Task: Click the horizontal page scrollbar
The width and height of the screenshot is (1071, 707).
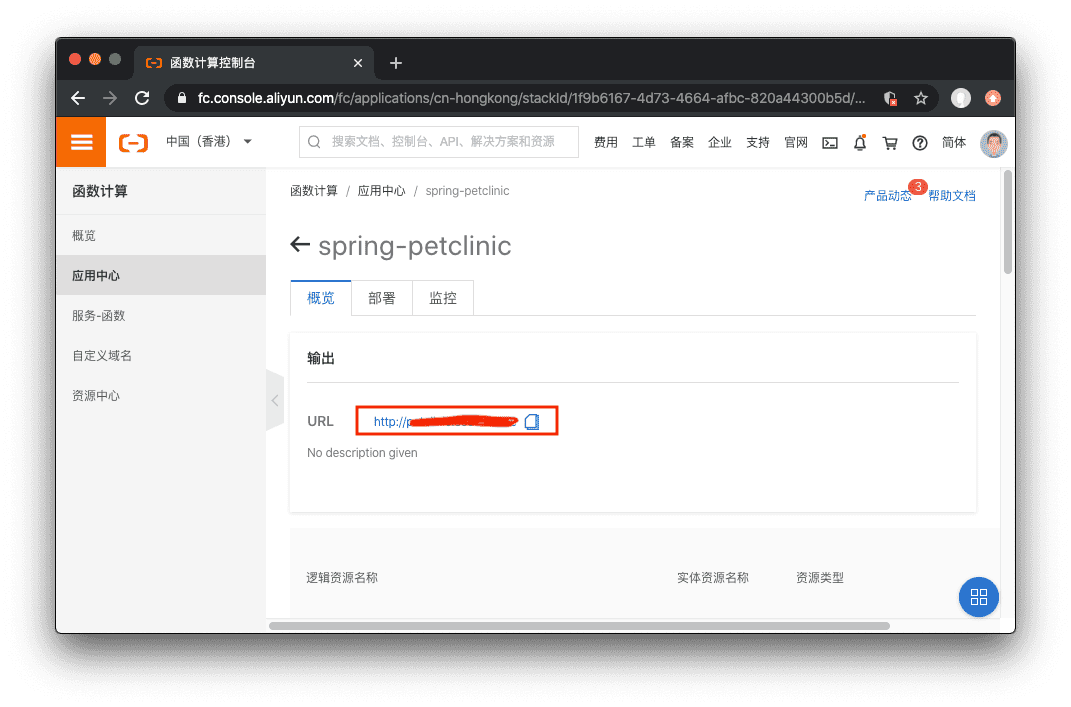Action: pos(579,626)
